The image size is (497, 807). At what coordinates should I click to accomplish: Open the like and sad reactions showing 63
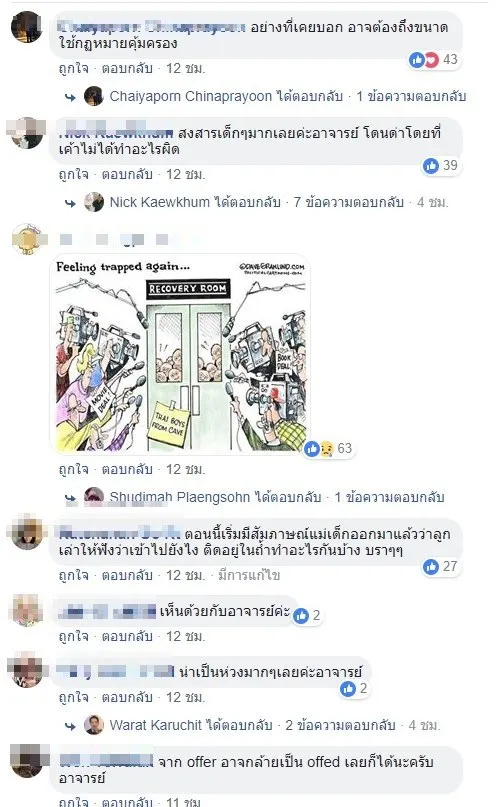click(x=328, y=449)
